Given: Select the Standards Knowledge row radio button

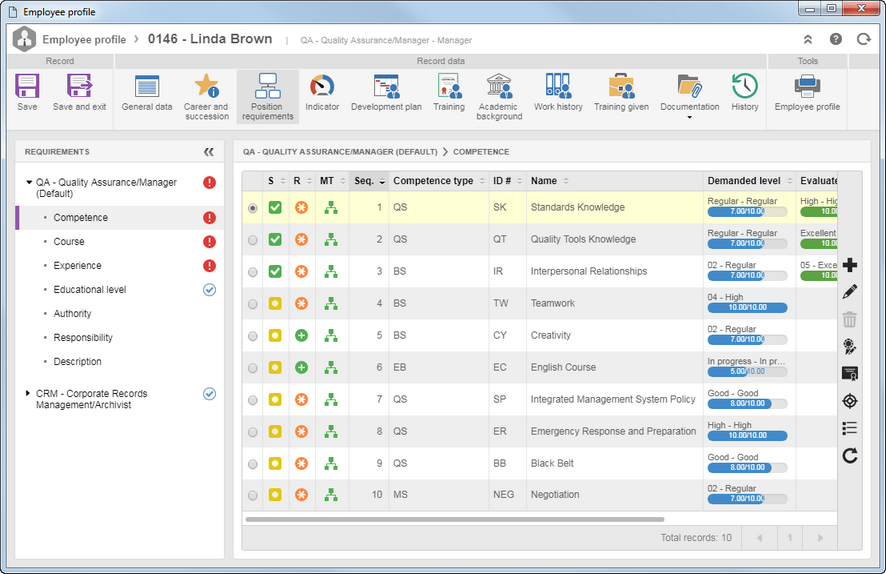Looking at the screenshot, I should 253,208.
